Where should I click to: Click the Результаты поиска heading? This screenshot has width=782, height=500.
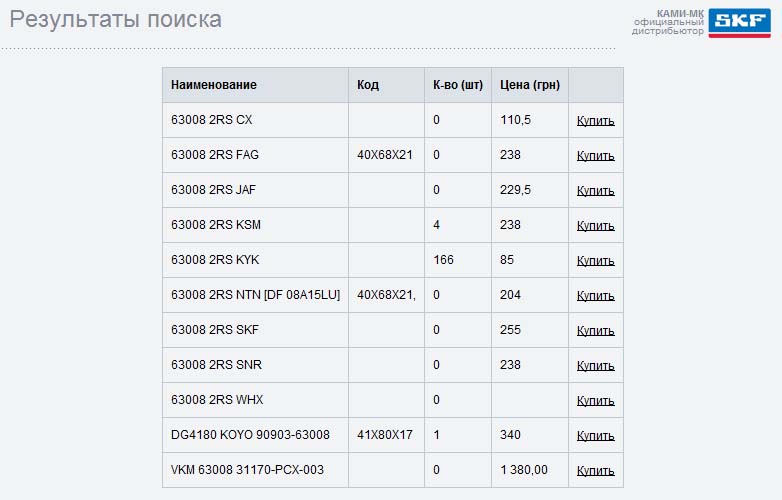(116, 19)
